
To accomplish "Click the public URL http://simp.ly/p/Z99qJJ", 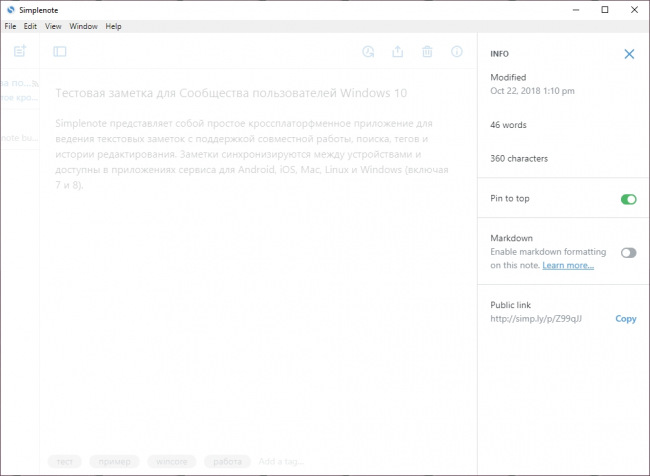I will click(536, 318).
